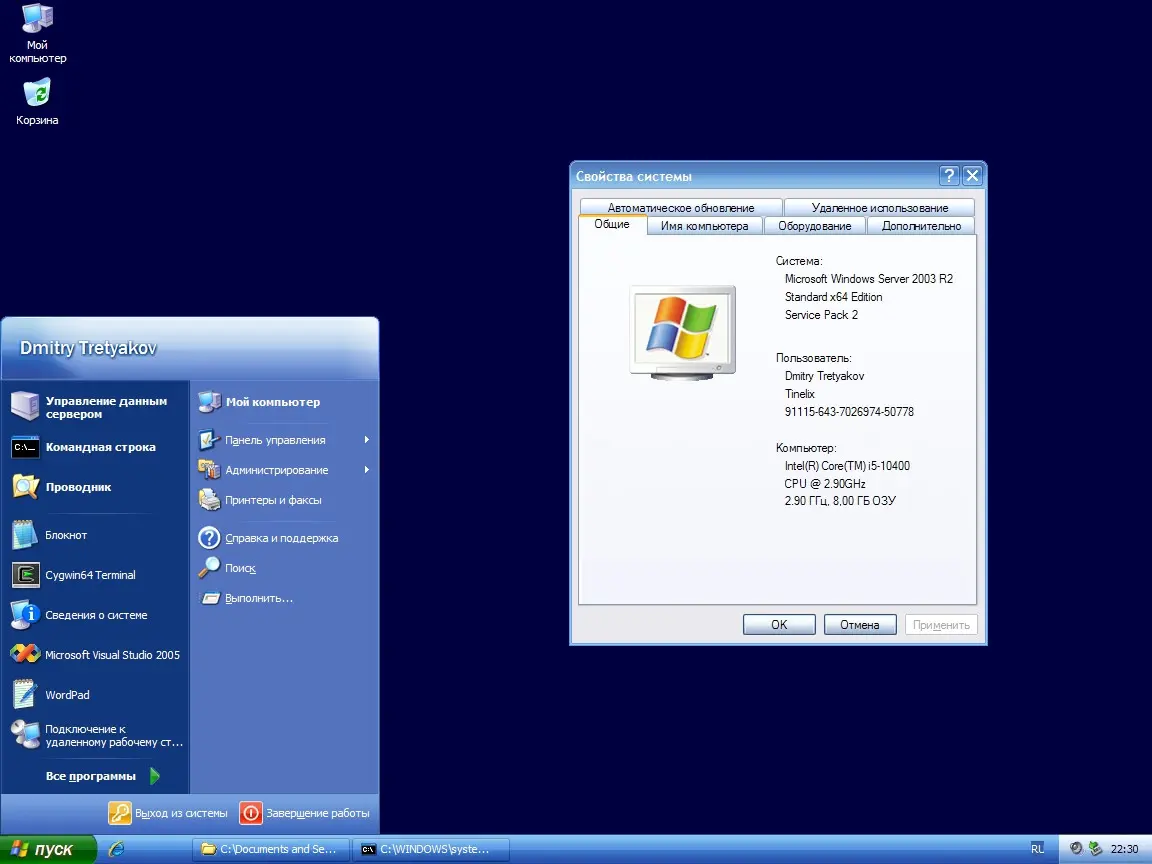Open the WordPad icon
This screenshot has height=864, width=1152.
coord(25,694)
